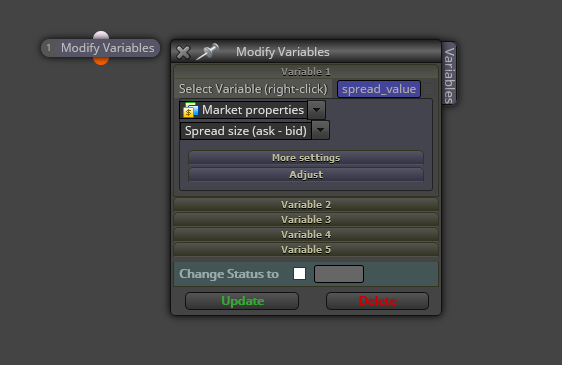Click the node's bottom orange output connector

click(x=101, y=61)
